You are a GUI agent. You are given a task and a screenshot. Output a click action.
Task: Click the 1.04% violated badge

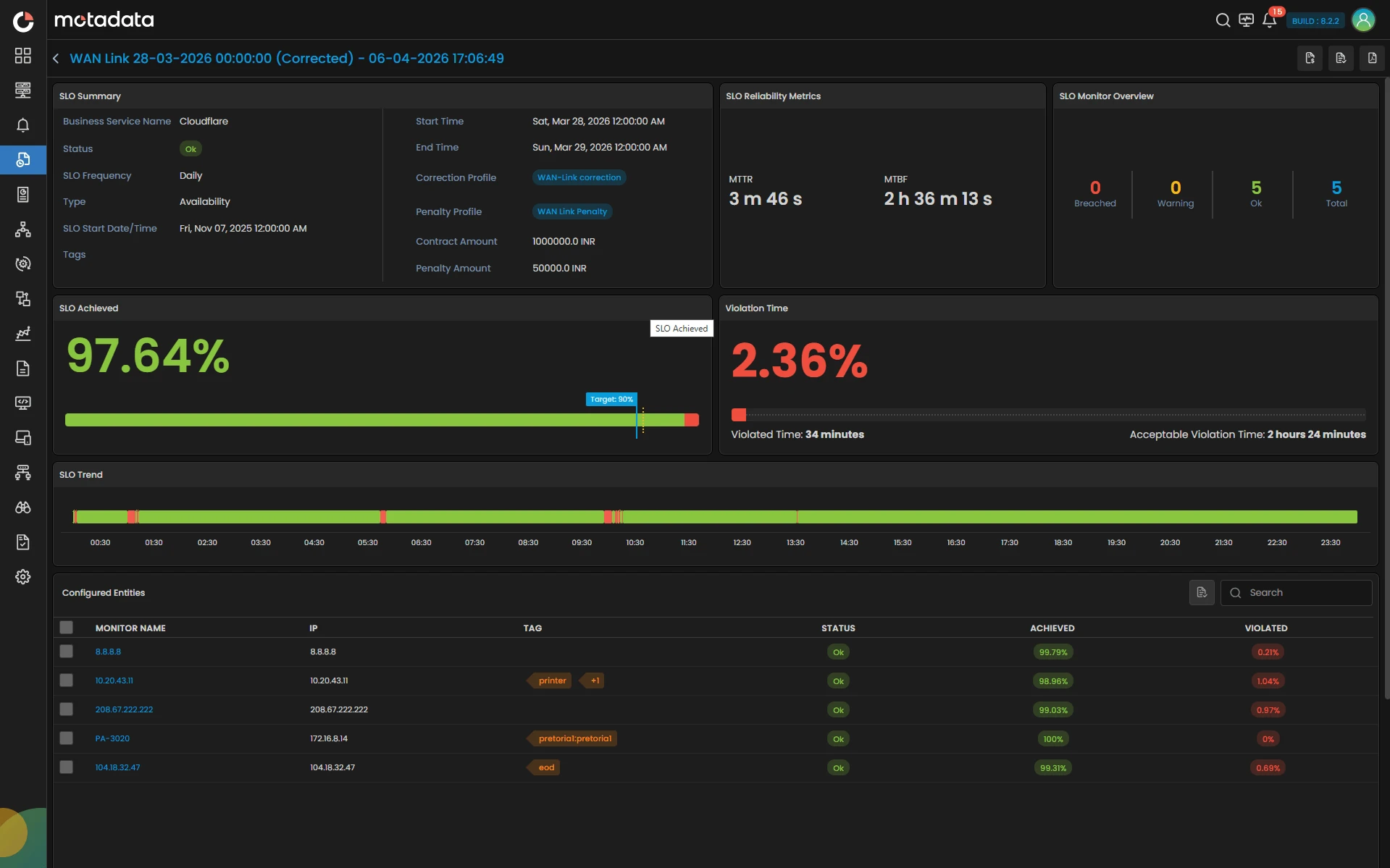point(1268,681)
